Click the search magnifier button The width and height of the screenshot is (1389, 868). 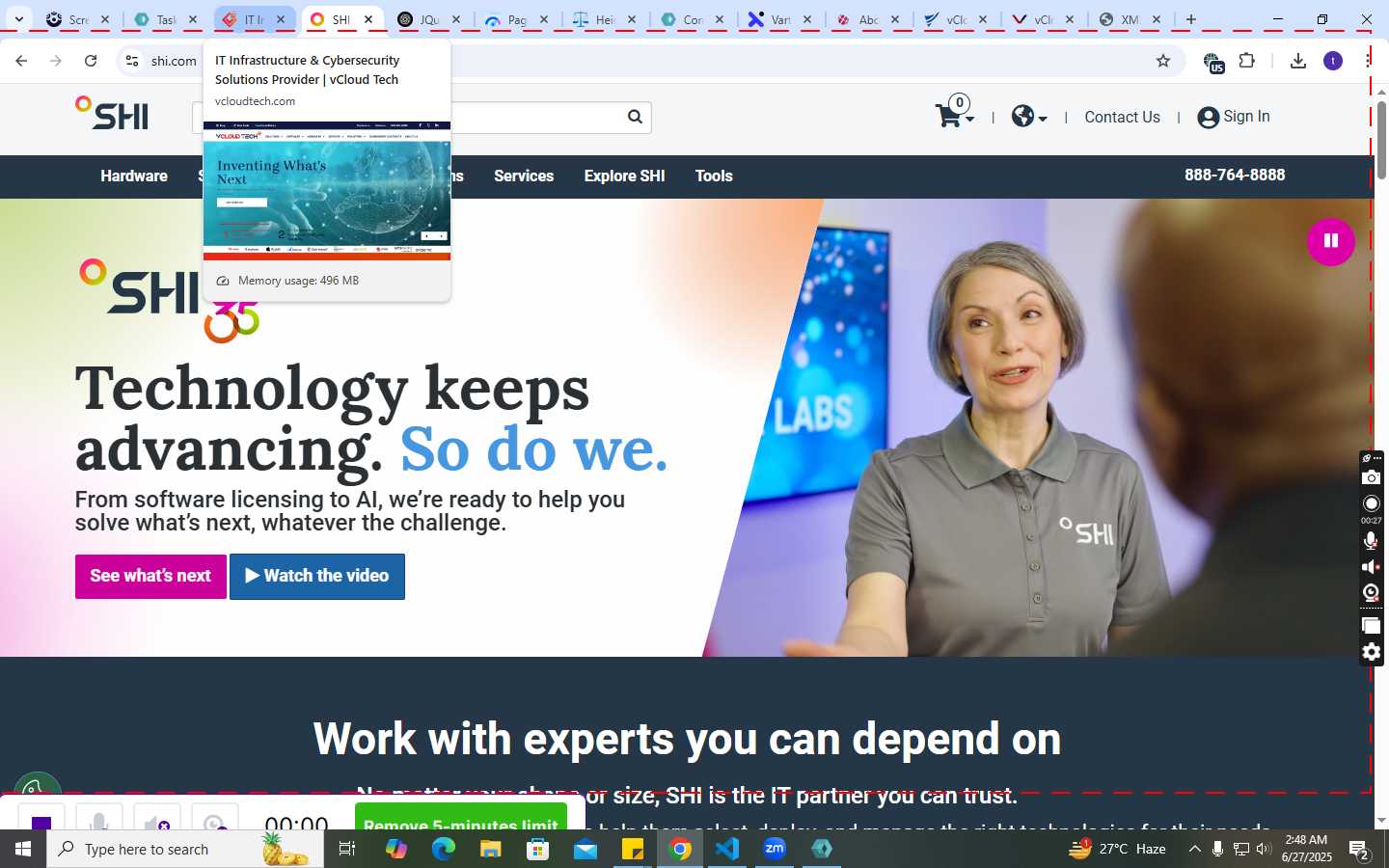tap(635, 117)
